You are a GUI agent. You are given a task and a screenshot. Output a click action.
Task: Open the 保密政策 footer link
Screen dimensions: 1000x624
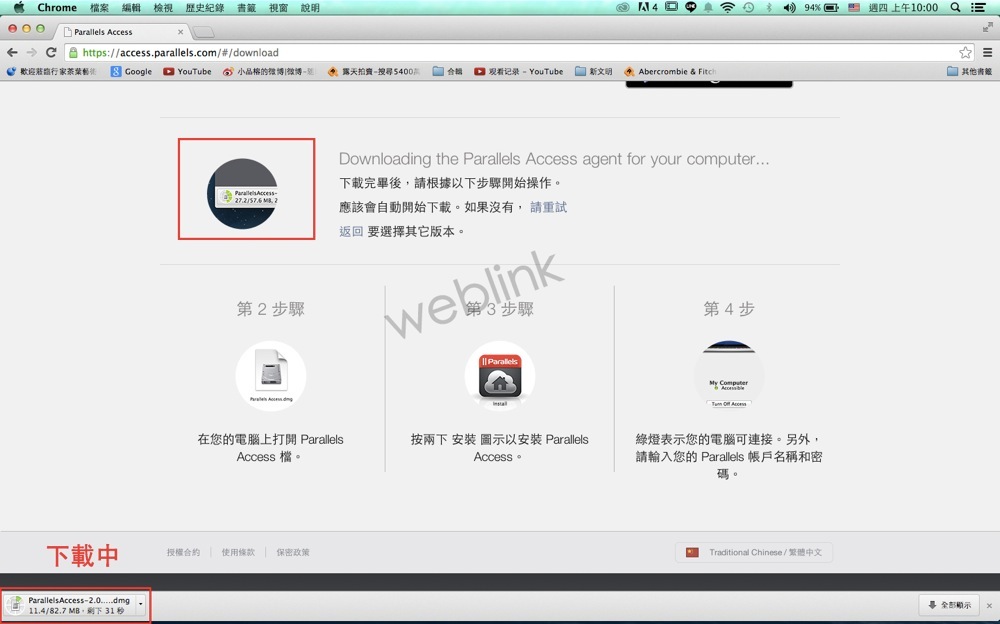[293, 552]
